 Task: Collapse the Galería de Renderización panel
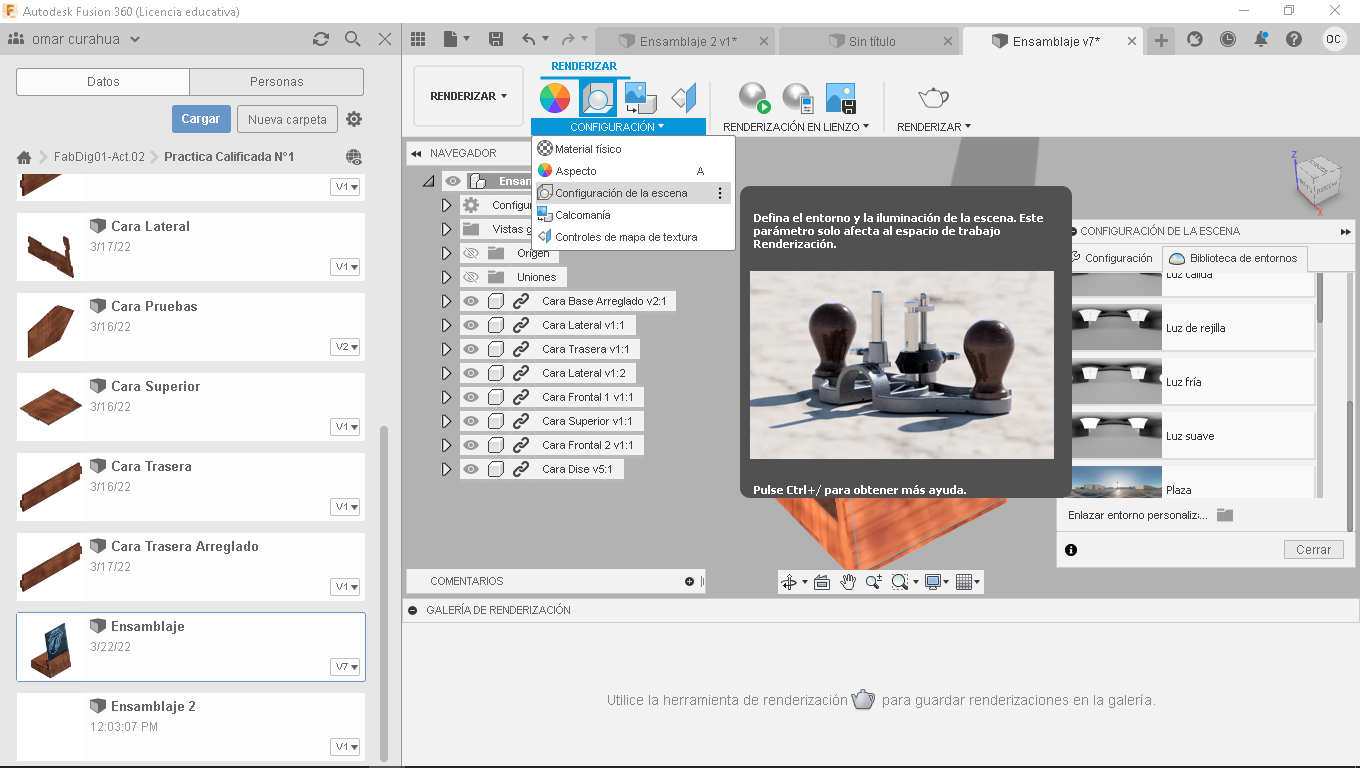coord(412,610)
